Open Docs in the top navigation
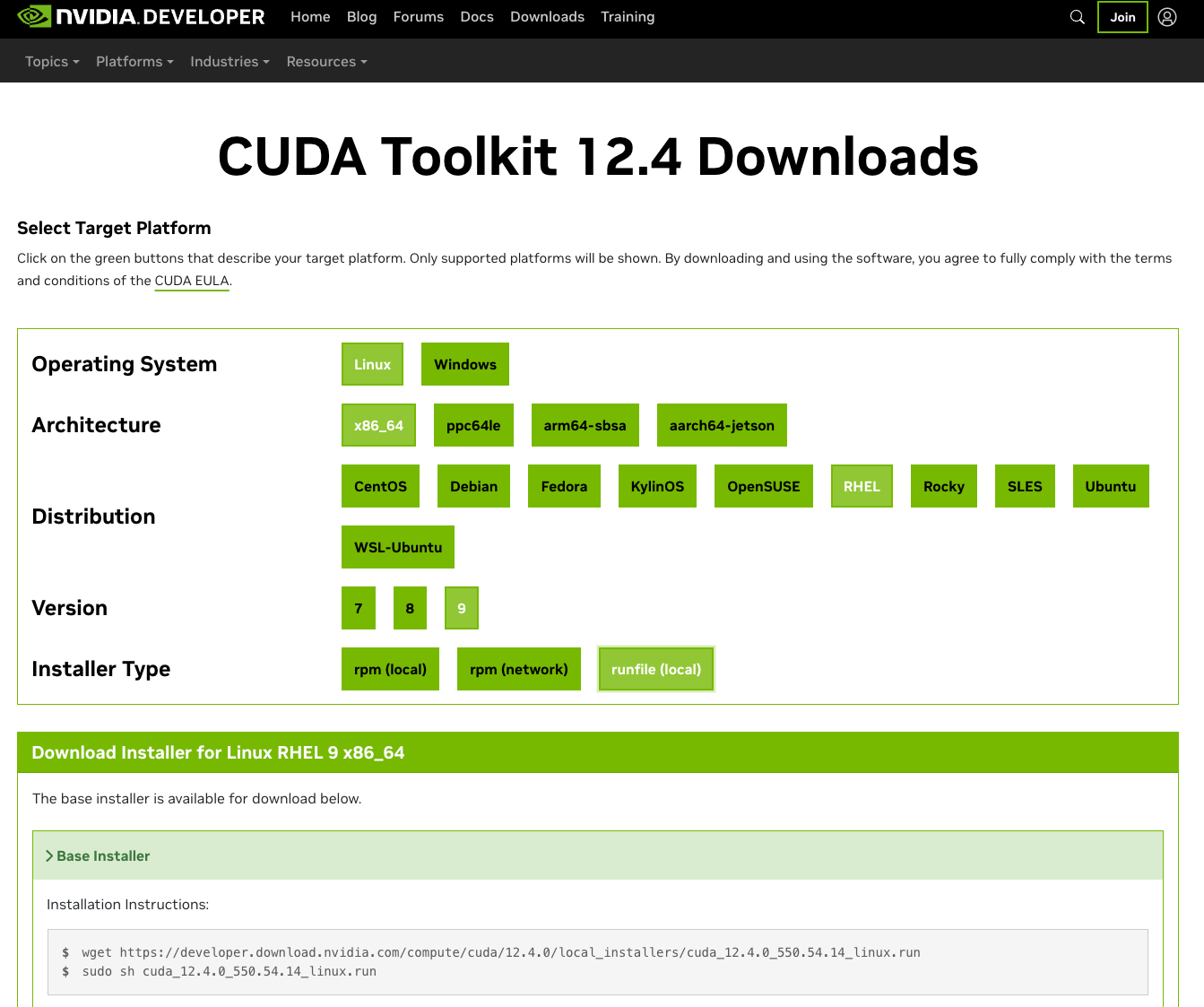 (477, 17)
